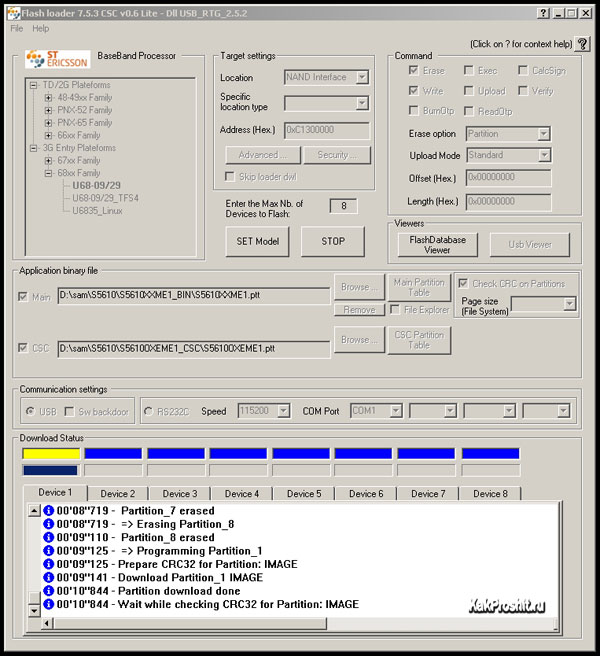Click the context help question mark icon

pos(584,44)
